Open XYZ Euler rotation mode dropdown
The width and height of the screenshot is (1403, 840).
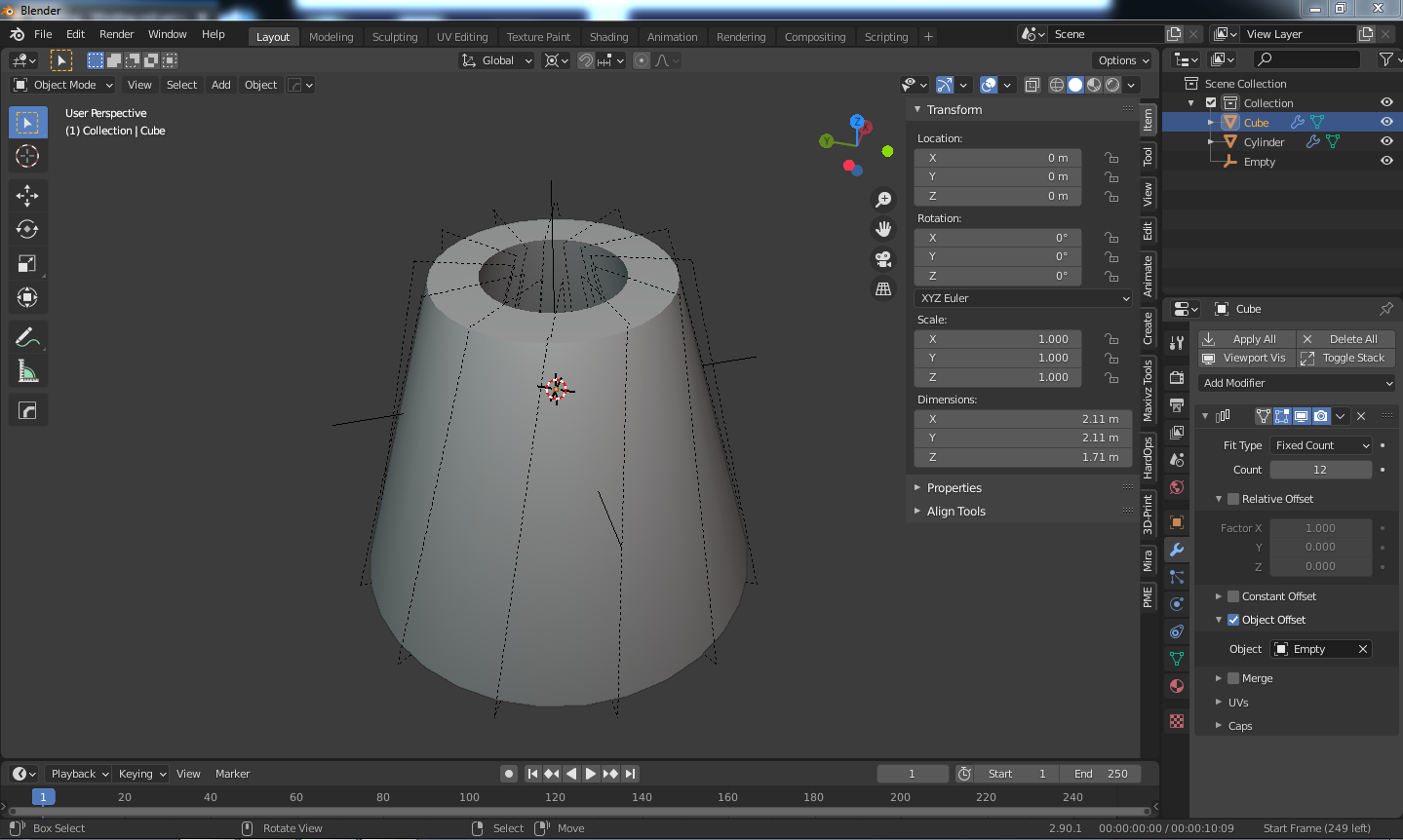pos(1023,298)
